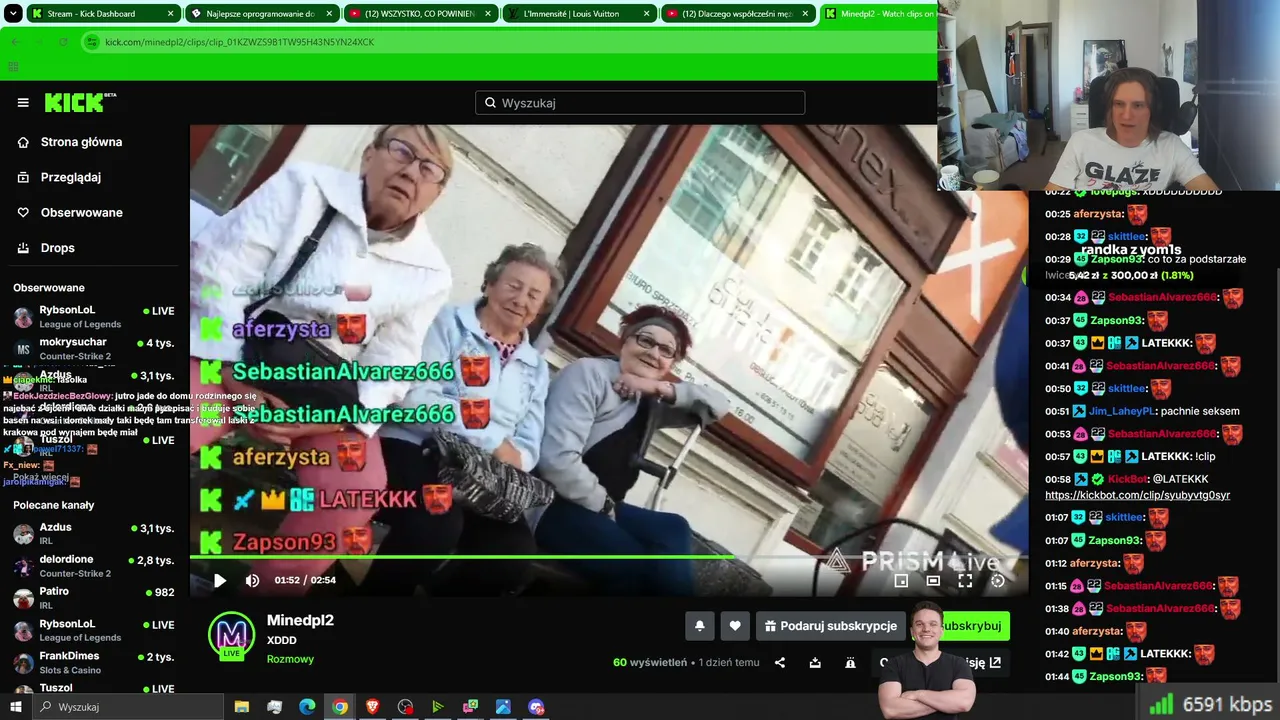Open the browser tab search dropdown
This screenshot has width=1280, height=720.
(11, 14)
